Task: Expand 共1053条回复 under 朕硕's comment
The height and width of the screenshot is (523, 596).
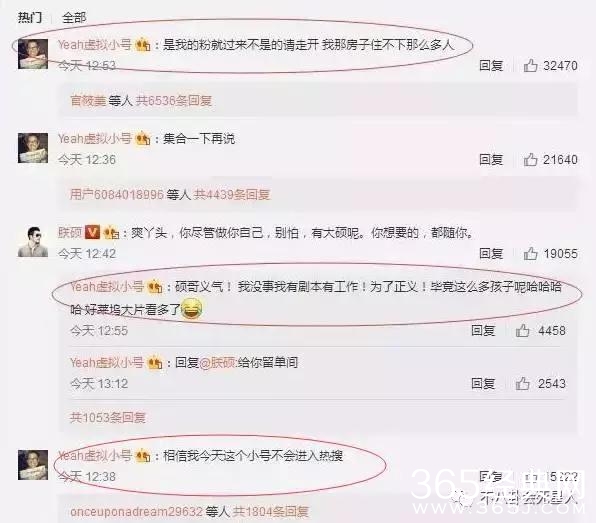Action: pyautogui.click(x=108, y=418)
